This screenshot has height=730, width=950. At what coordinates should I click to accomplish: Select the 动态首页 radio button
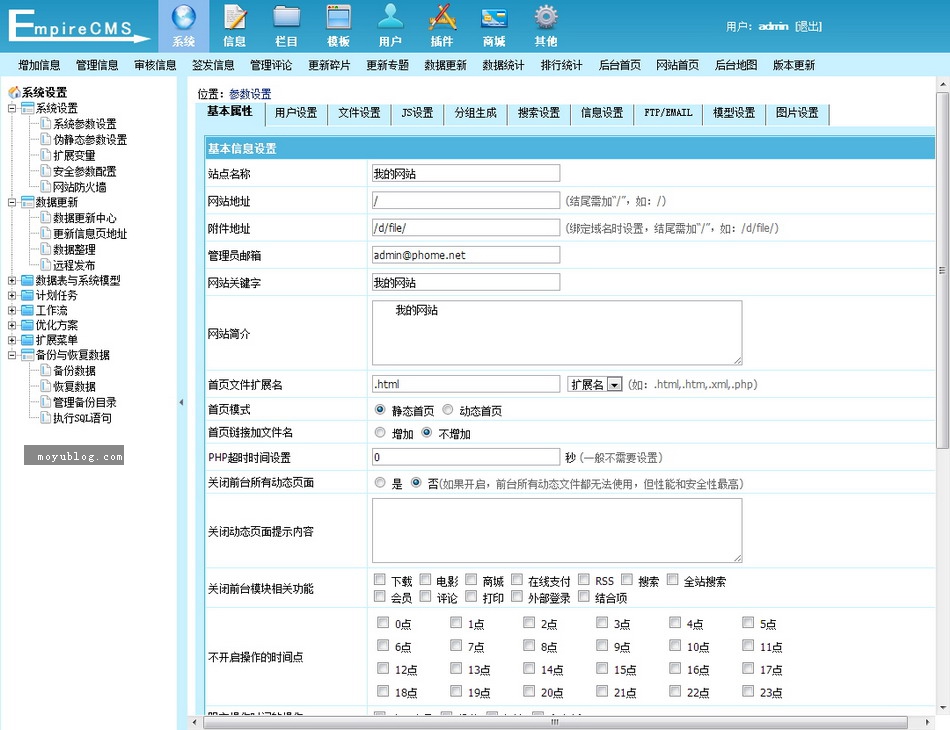[448, 410]
